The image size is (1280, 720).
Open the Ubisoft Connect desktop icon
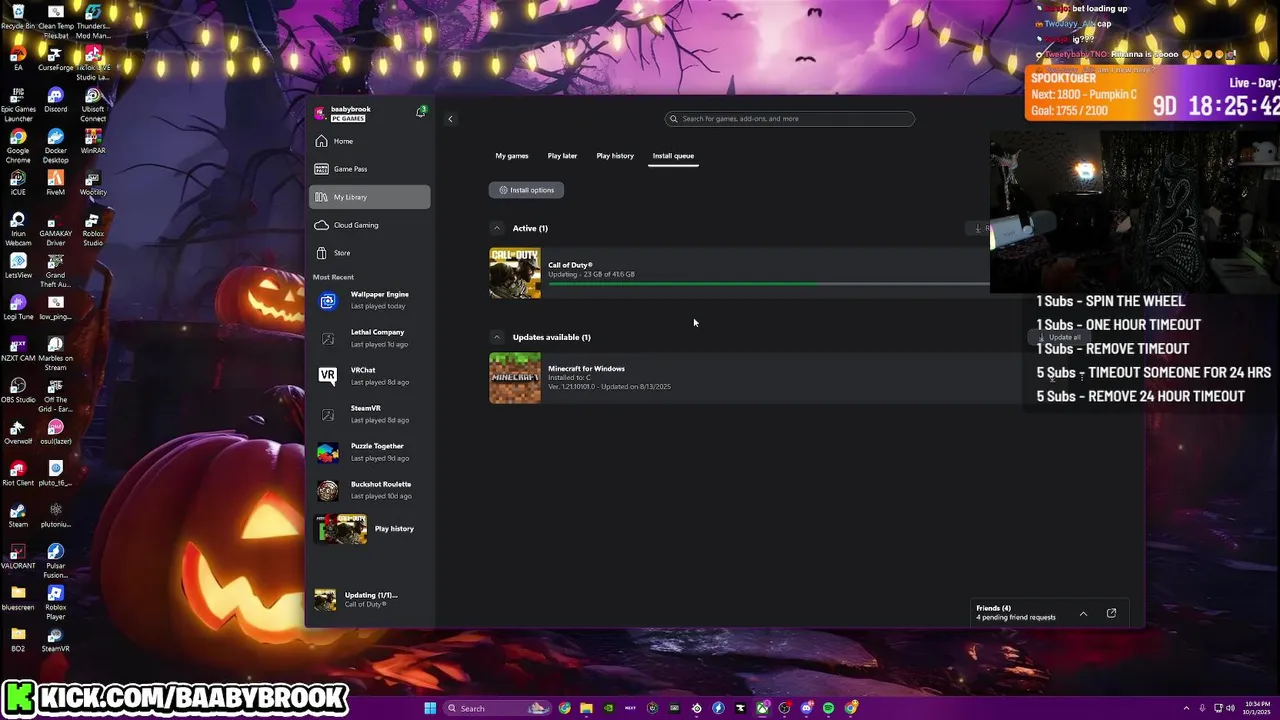(93, 104)
